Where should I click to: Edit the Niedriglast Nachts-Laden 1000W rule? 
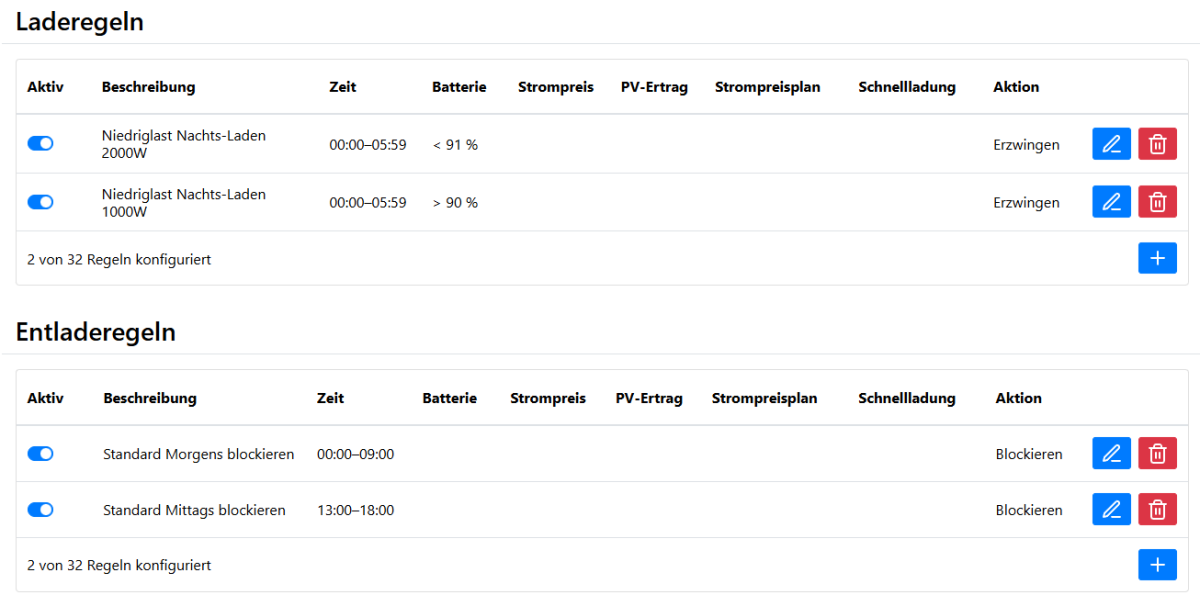[1111, 202]
